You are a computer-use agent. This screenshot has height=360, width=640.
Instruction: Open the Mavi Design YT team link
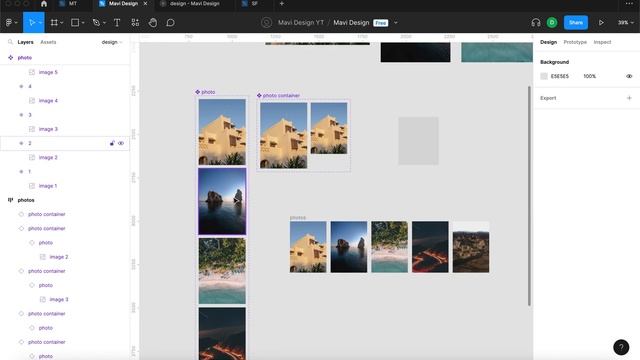[x=301, y=23]
